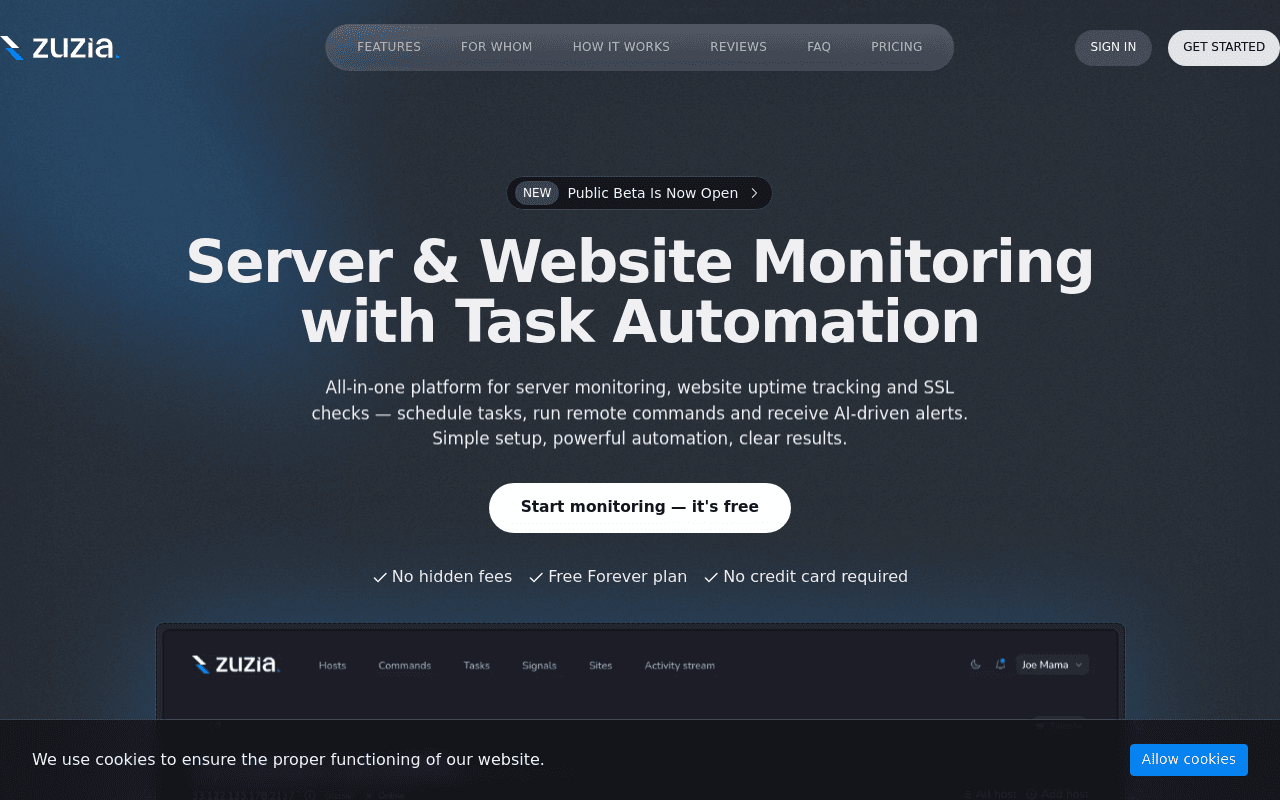Click the Zuzia logo inside the dashboard preview
The image size is (1280, 800).
[x=235, y=664]
